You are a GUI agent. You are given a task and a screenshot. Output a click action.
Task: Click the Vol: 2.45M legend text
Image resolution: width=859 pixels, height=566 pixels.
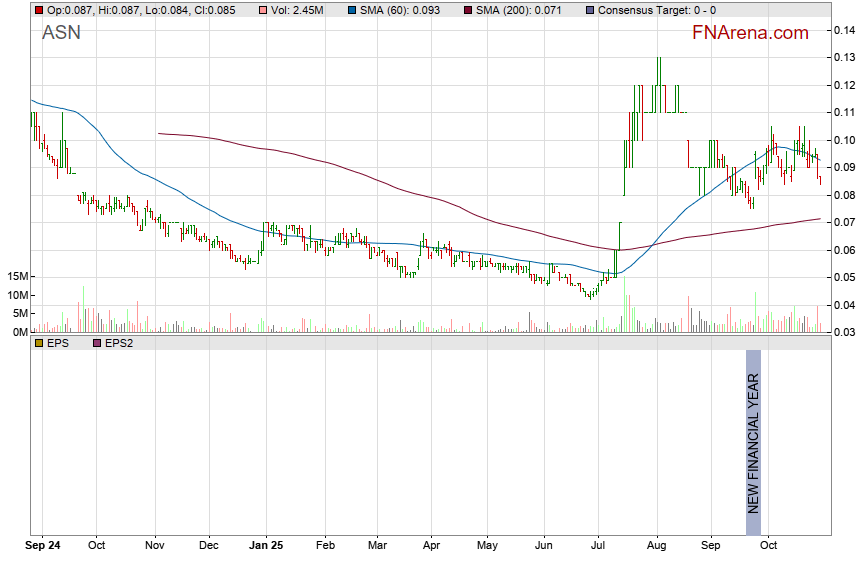296,10
